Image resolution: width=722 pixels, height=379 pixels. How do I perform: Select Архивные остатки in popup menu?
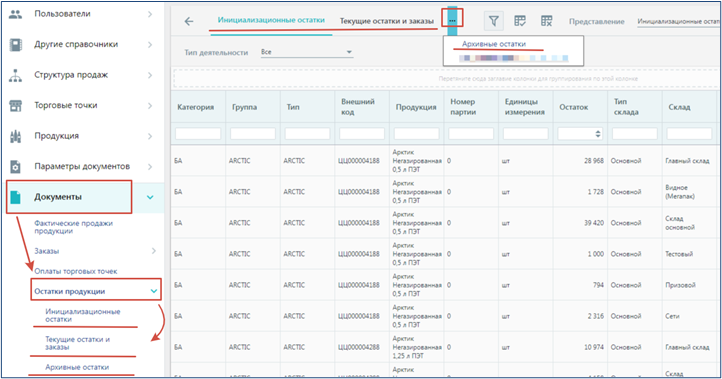pyautogui.click(x=494, y=44)
